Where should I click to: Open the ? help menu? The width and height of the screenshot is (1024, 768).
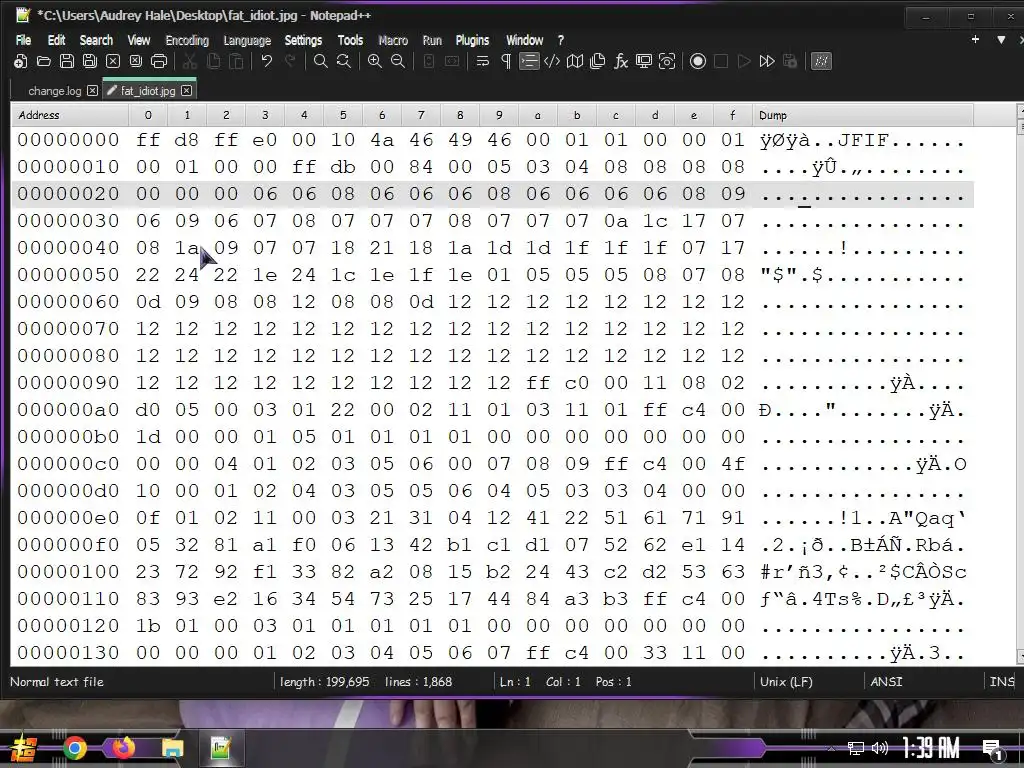coord(560,40)
